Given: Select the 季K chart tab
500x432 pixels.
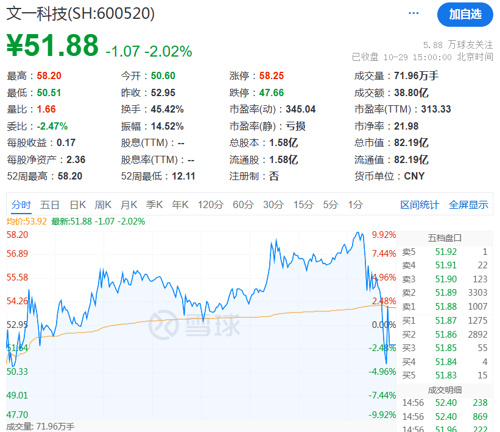Looking at the screenshot, I should tap(154, 205).
